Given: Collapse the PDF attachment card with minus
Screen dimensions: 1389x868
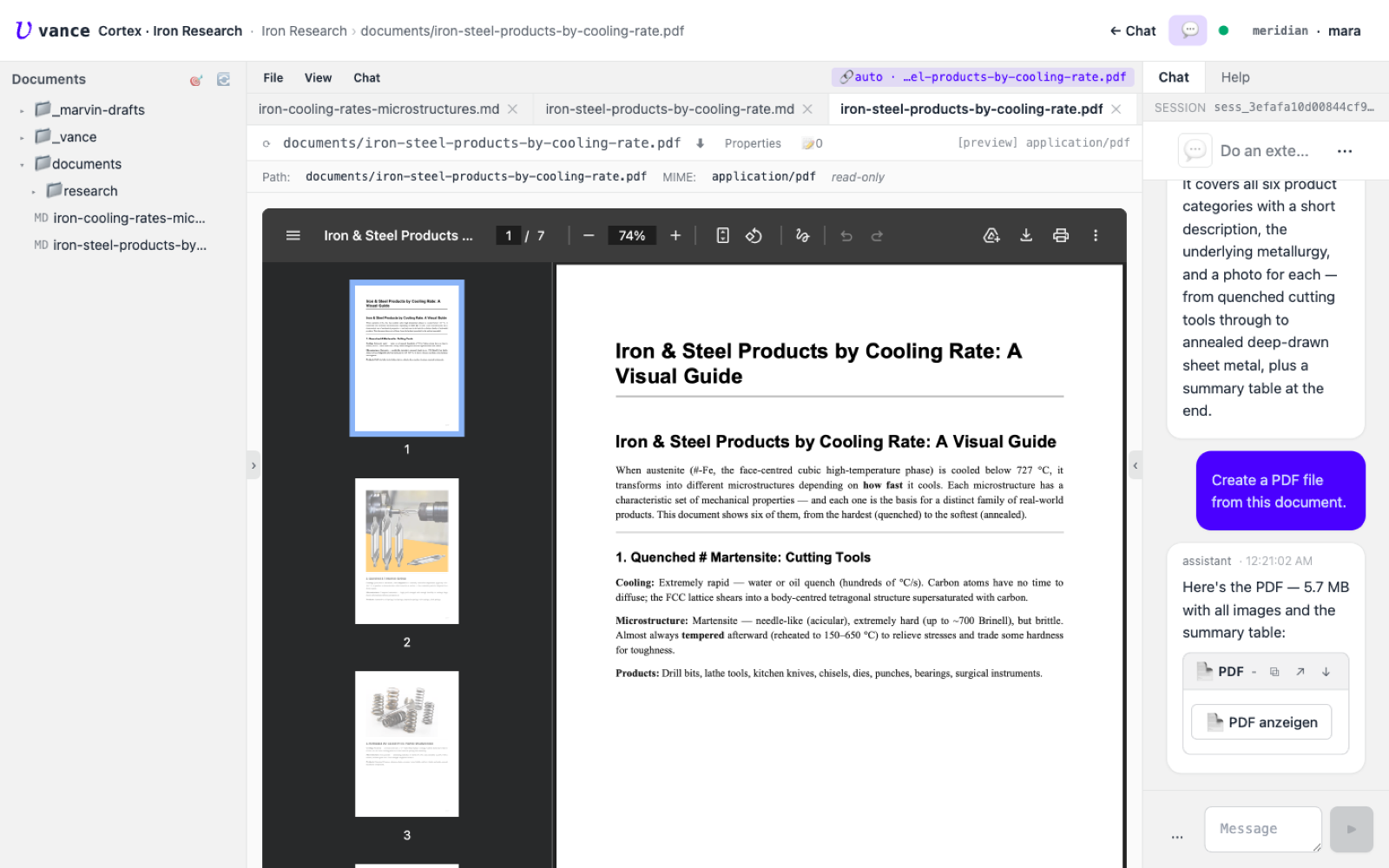Looking at the screenshot, I should [x=1254, y=672].
